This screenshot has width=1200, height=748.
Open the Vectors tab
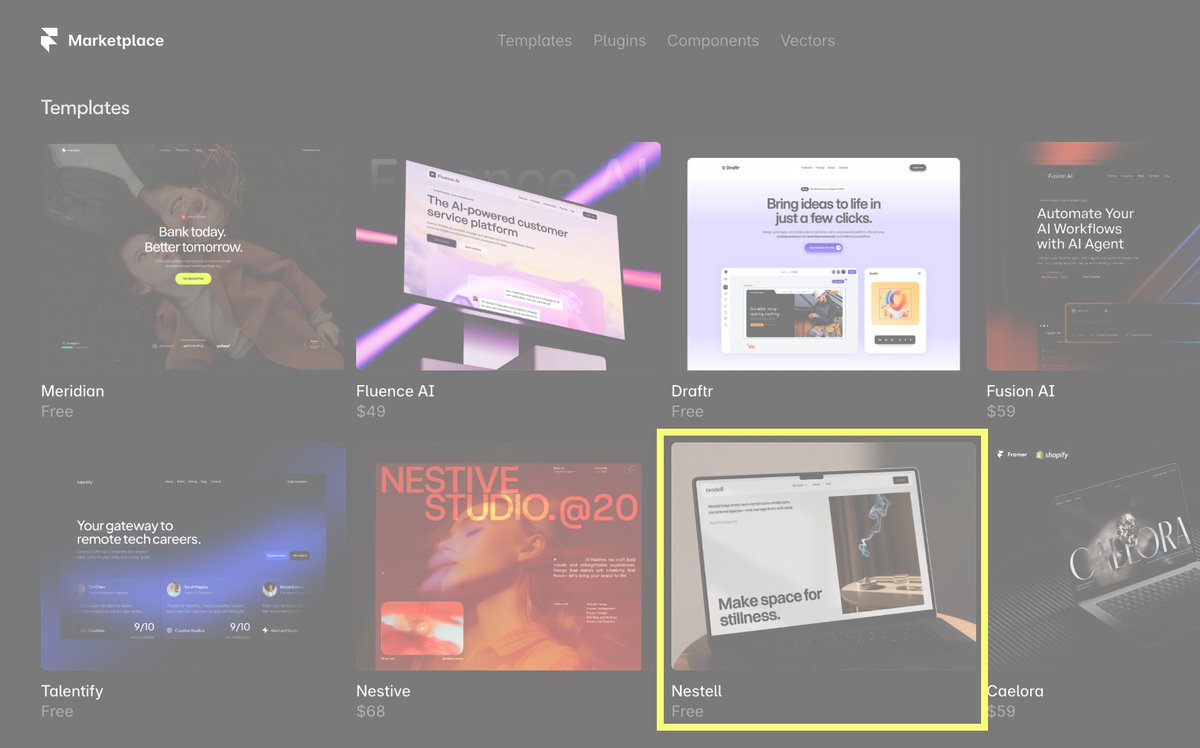coord(808,41)
